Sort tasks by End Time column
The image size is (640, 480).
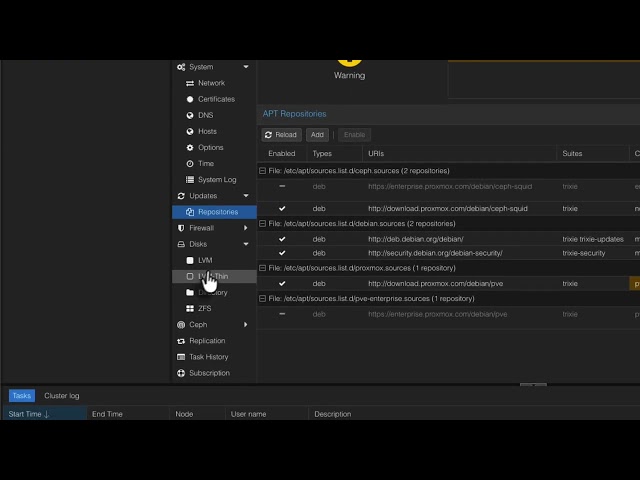point(128,414)
